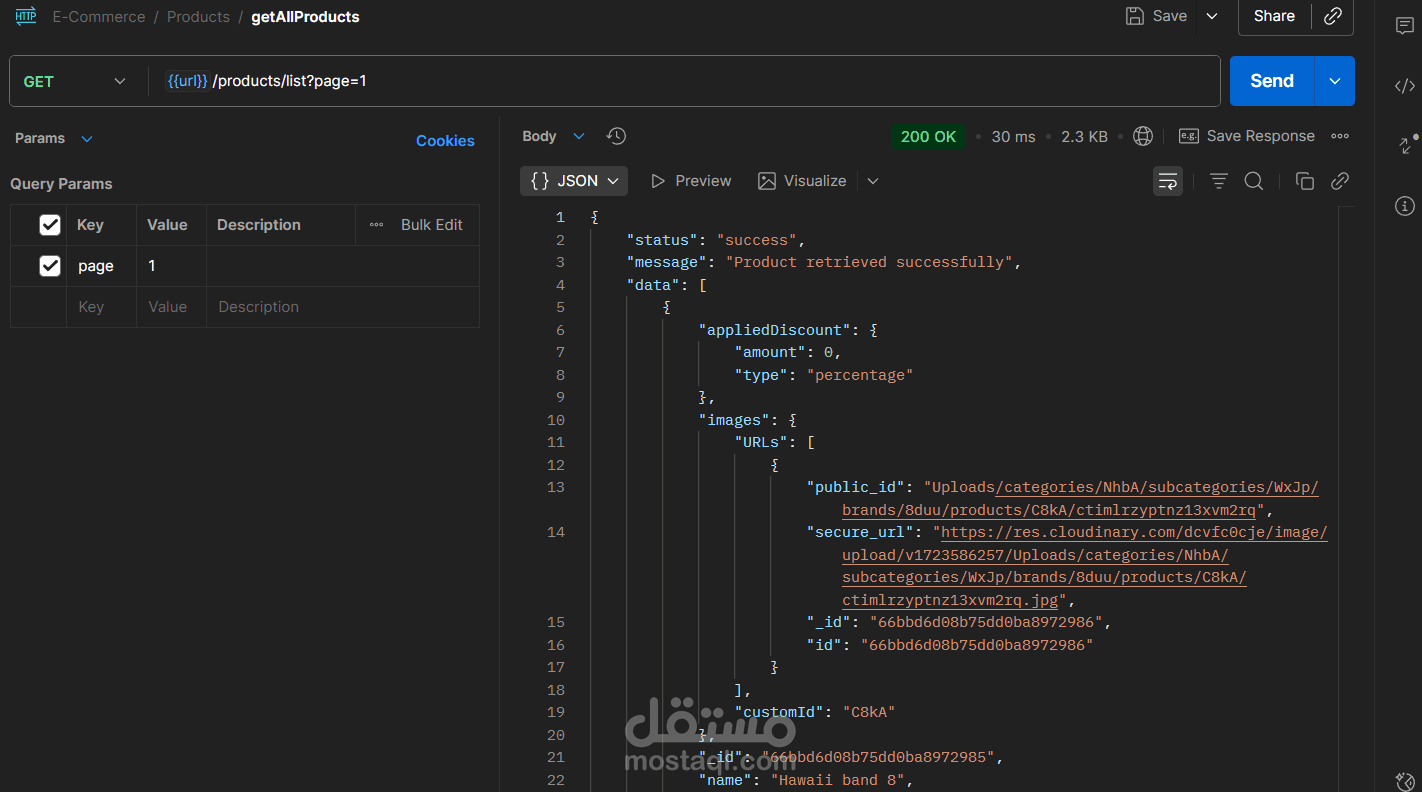
Task: Click the network globe icon
Action: [1143, 137]
